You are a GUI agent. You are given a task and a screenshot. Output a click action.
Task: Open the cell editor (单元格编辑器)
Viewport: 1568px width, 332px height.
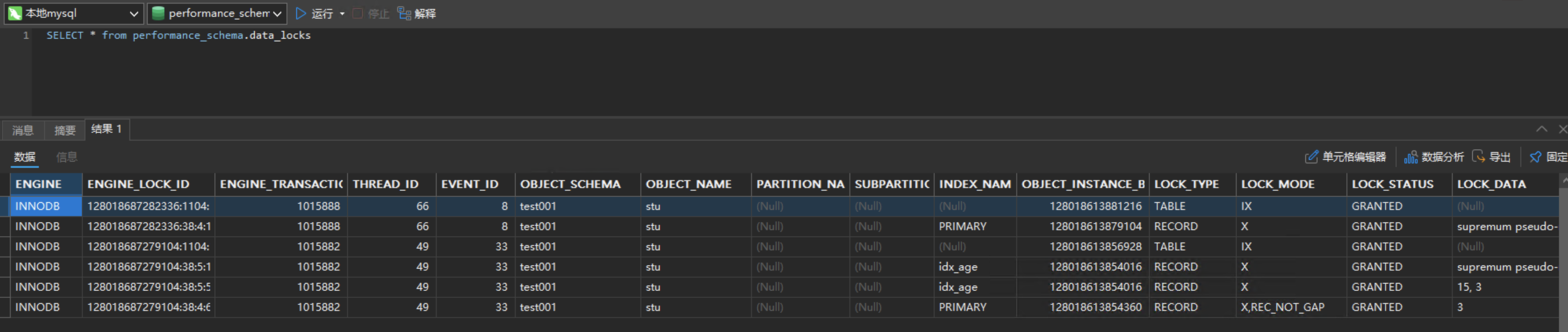click(1311, 157)
